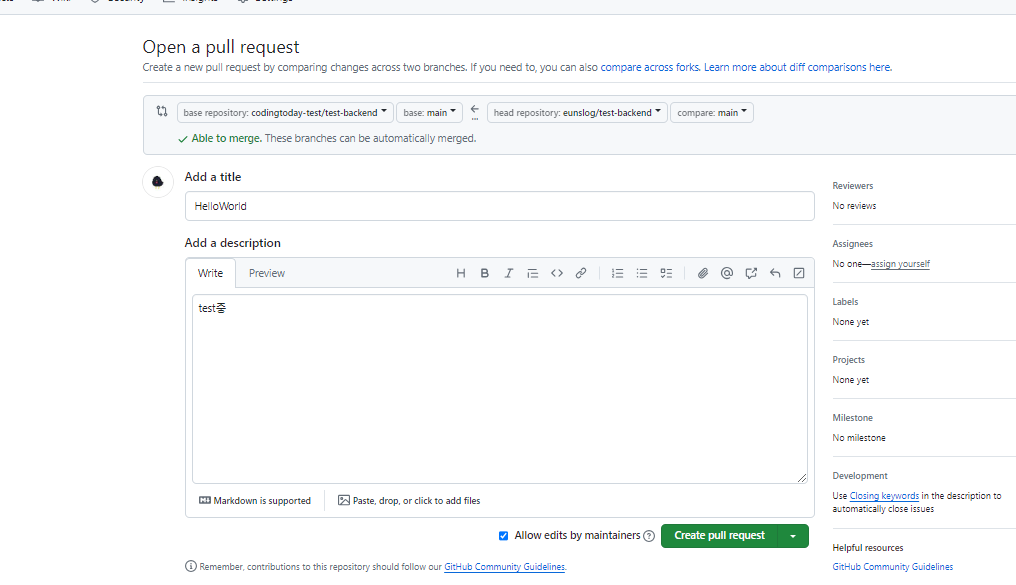Screen dimensions: 1016x585
Task: Click into the description text area
Action: pos(500,389)
